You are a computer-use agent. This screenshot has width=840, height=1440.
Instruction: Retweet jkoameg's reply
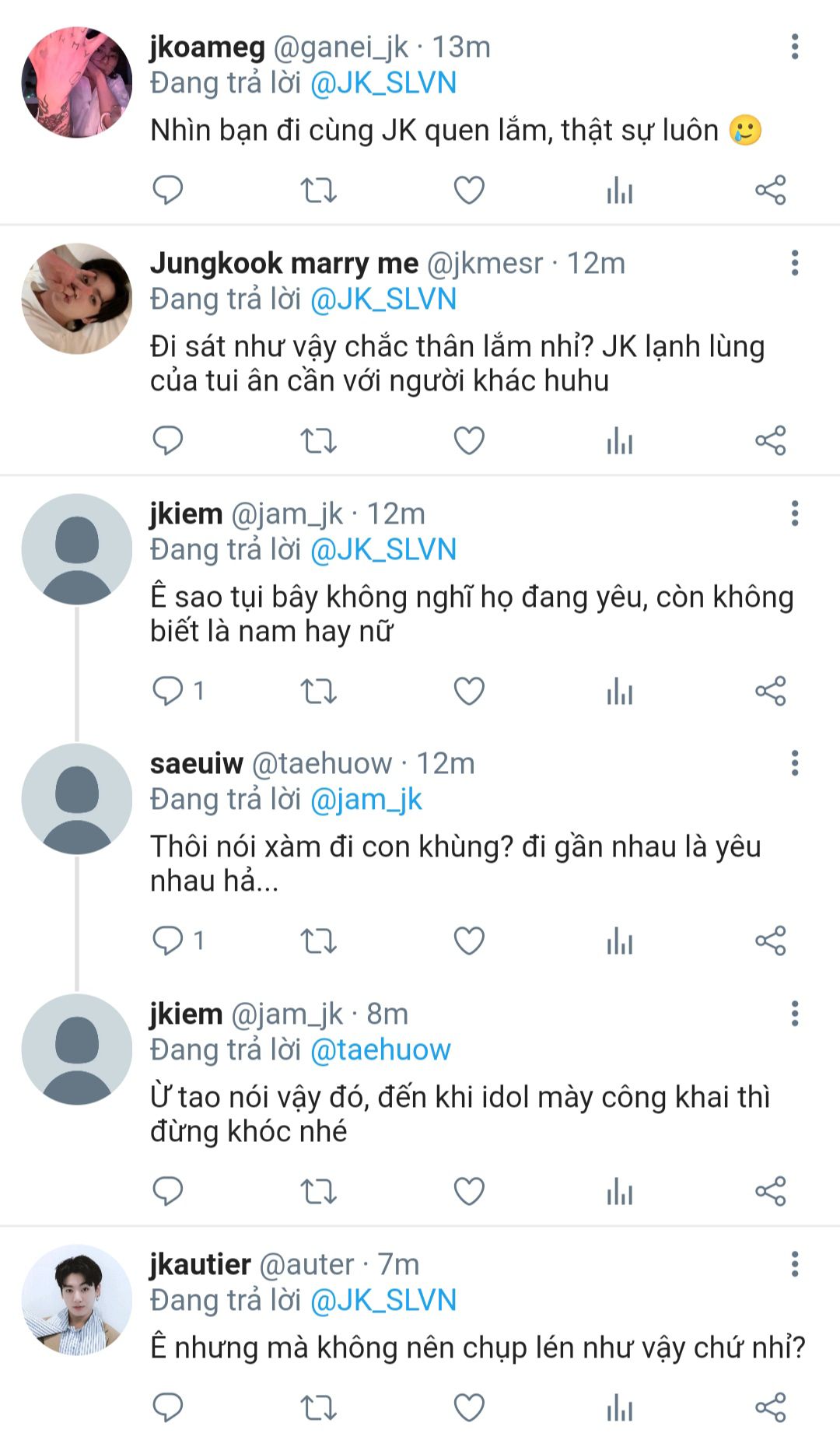tap(318, 190)
